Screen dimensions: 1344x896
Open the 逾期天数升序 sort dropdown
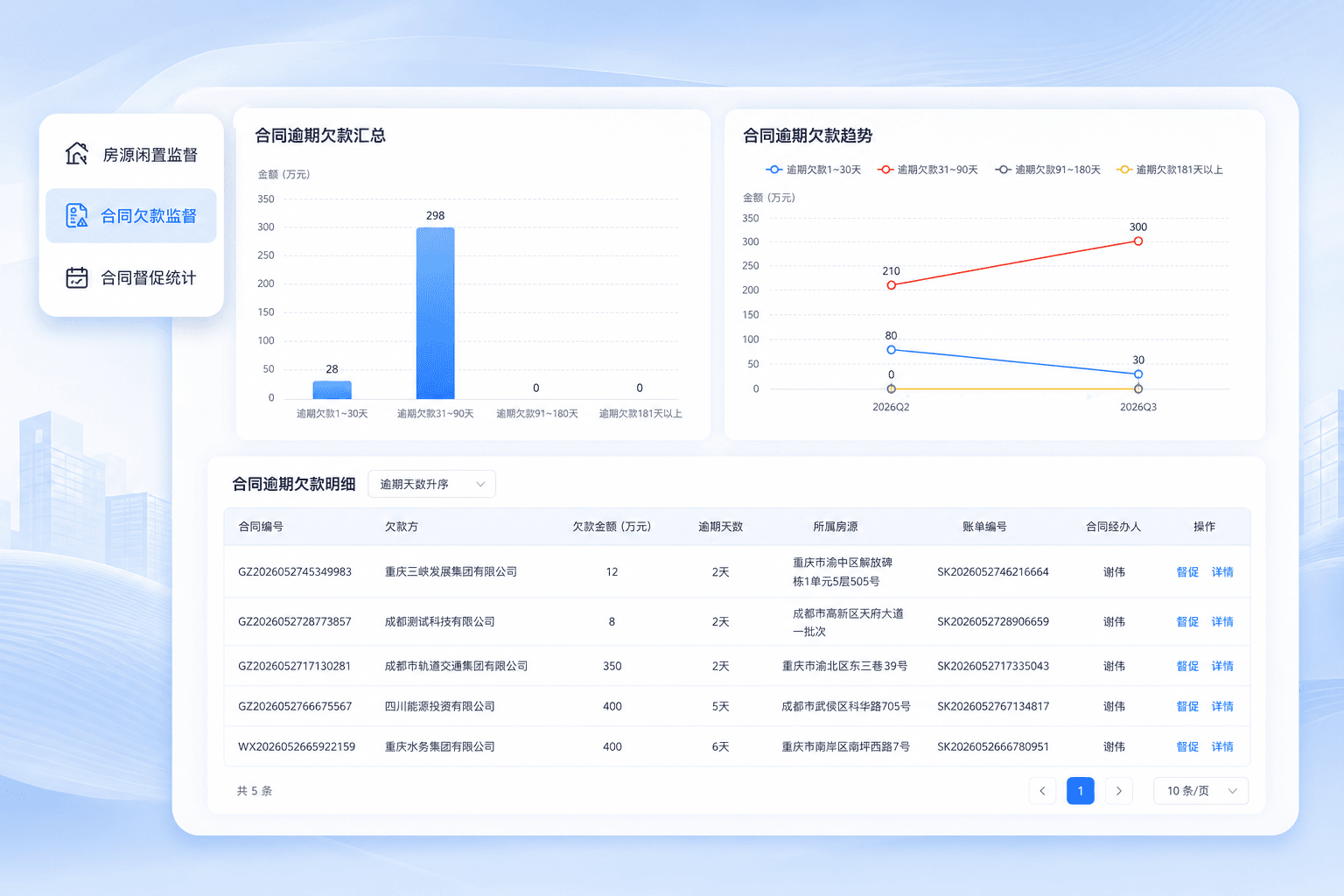pos(432,484)
